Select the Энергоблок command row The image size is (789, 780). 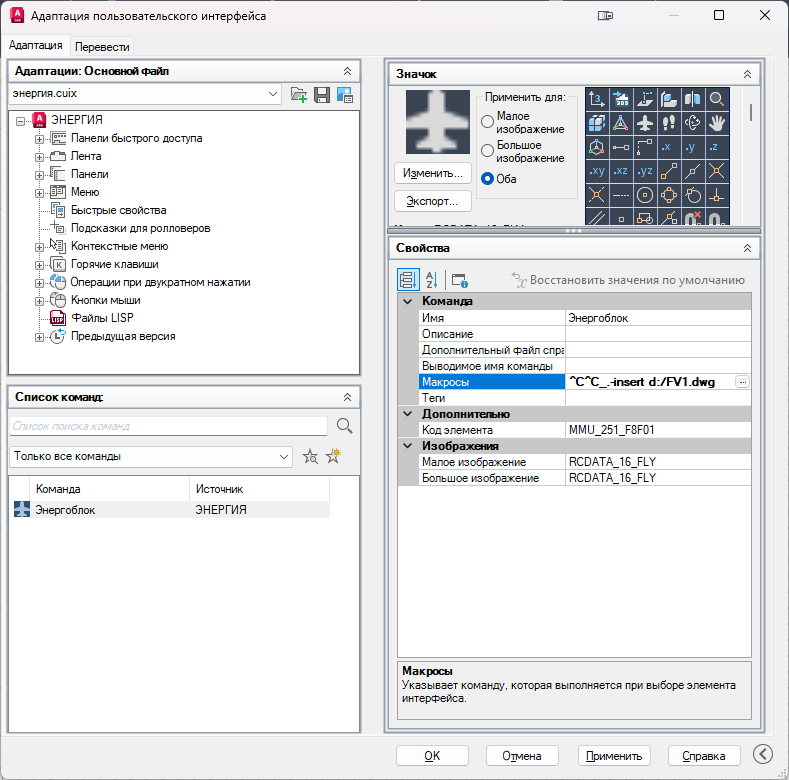(171, 510)
